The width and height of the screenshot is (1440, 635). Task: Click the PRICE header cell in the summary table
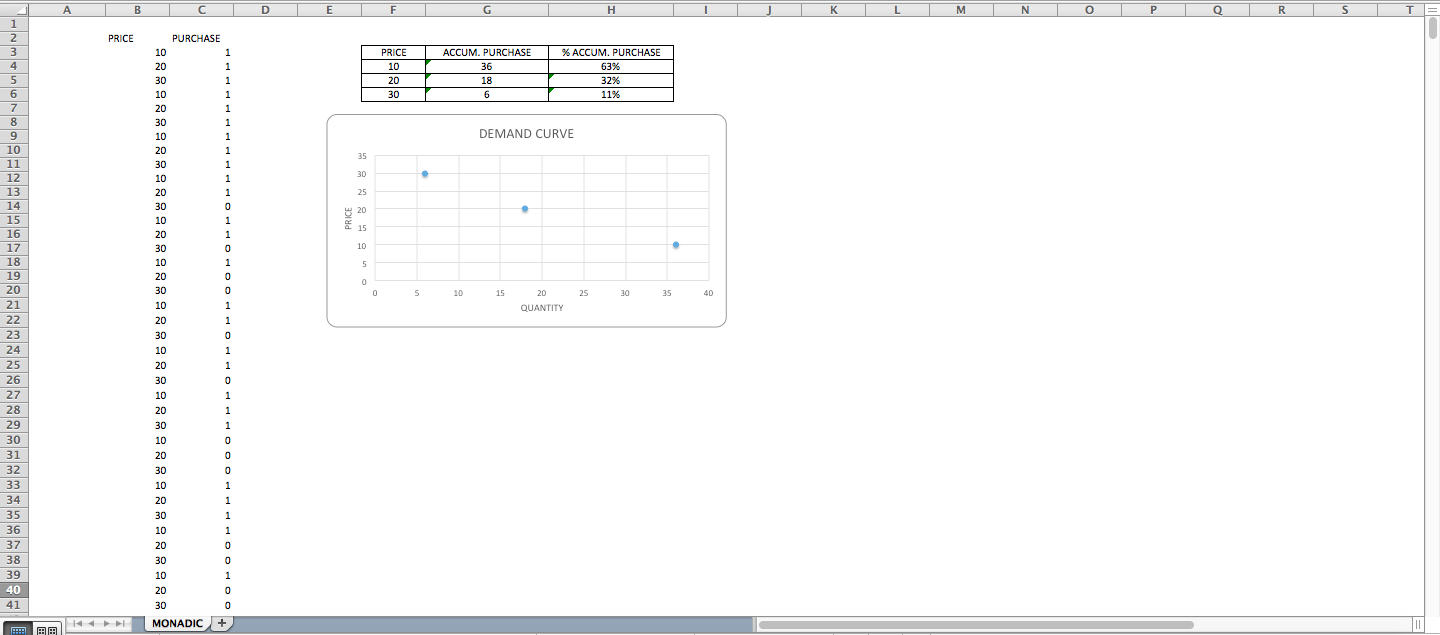[393, 52]
